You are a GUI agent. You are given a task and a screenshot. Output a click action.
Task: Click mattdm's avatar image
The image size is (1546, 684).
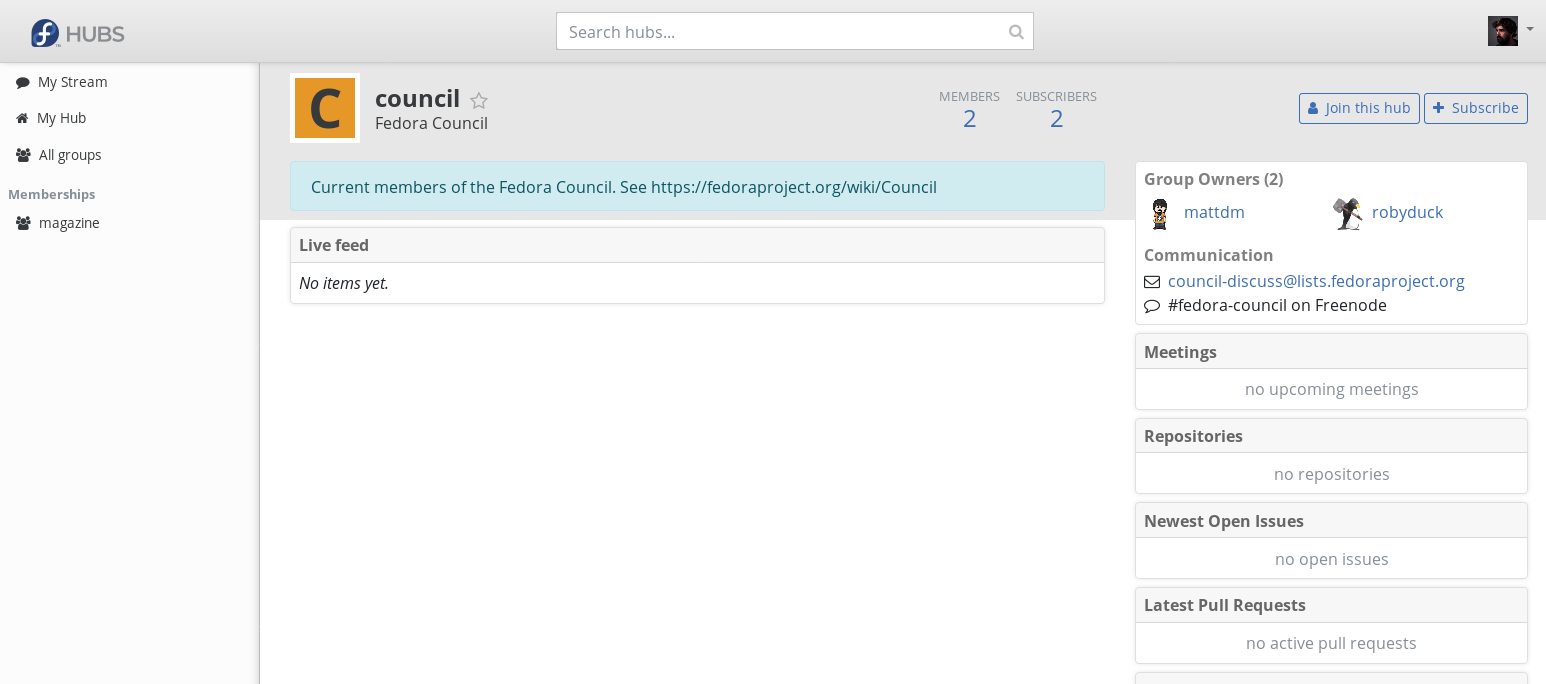point(1160,213)
